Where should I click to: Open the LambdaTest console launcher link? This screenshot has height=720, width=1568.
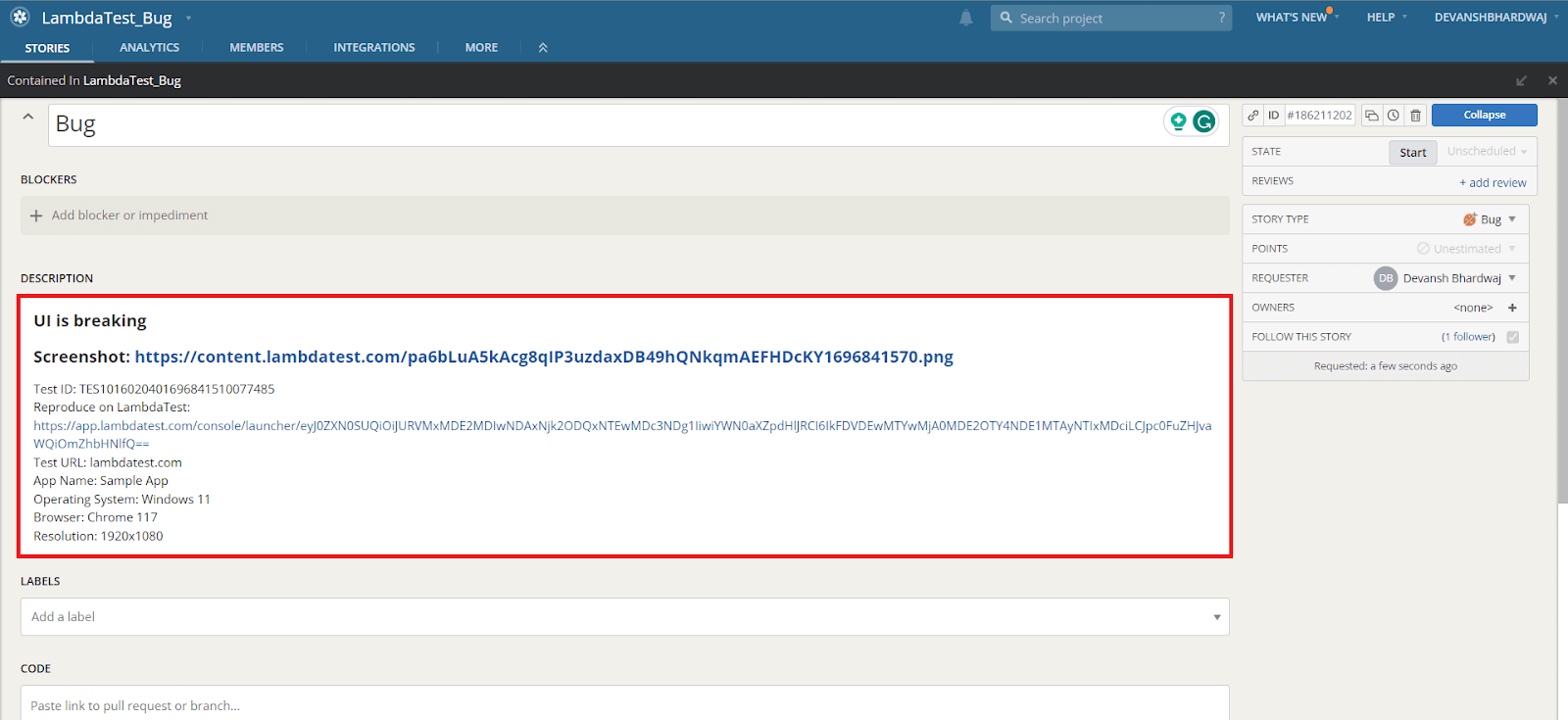622,435
